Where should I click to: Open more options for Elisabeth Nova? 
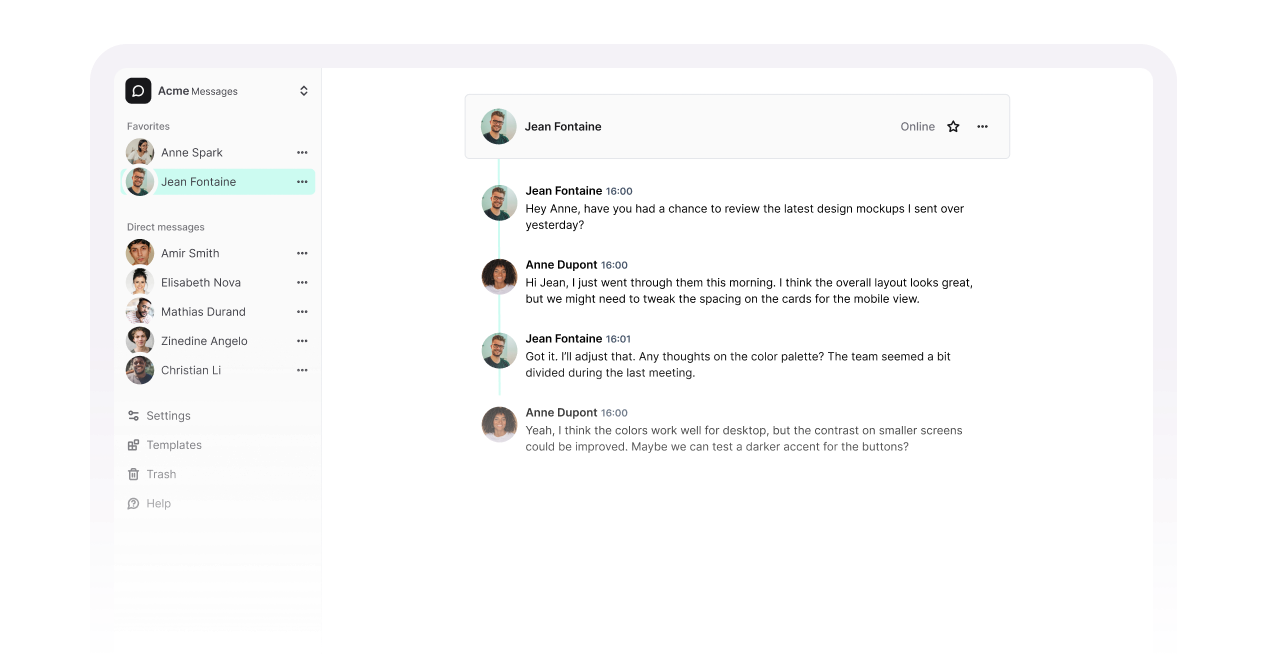[x=302, y=283]
